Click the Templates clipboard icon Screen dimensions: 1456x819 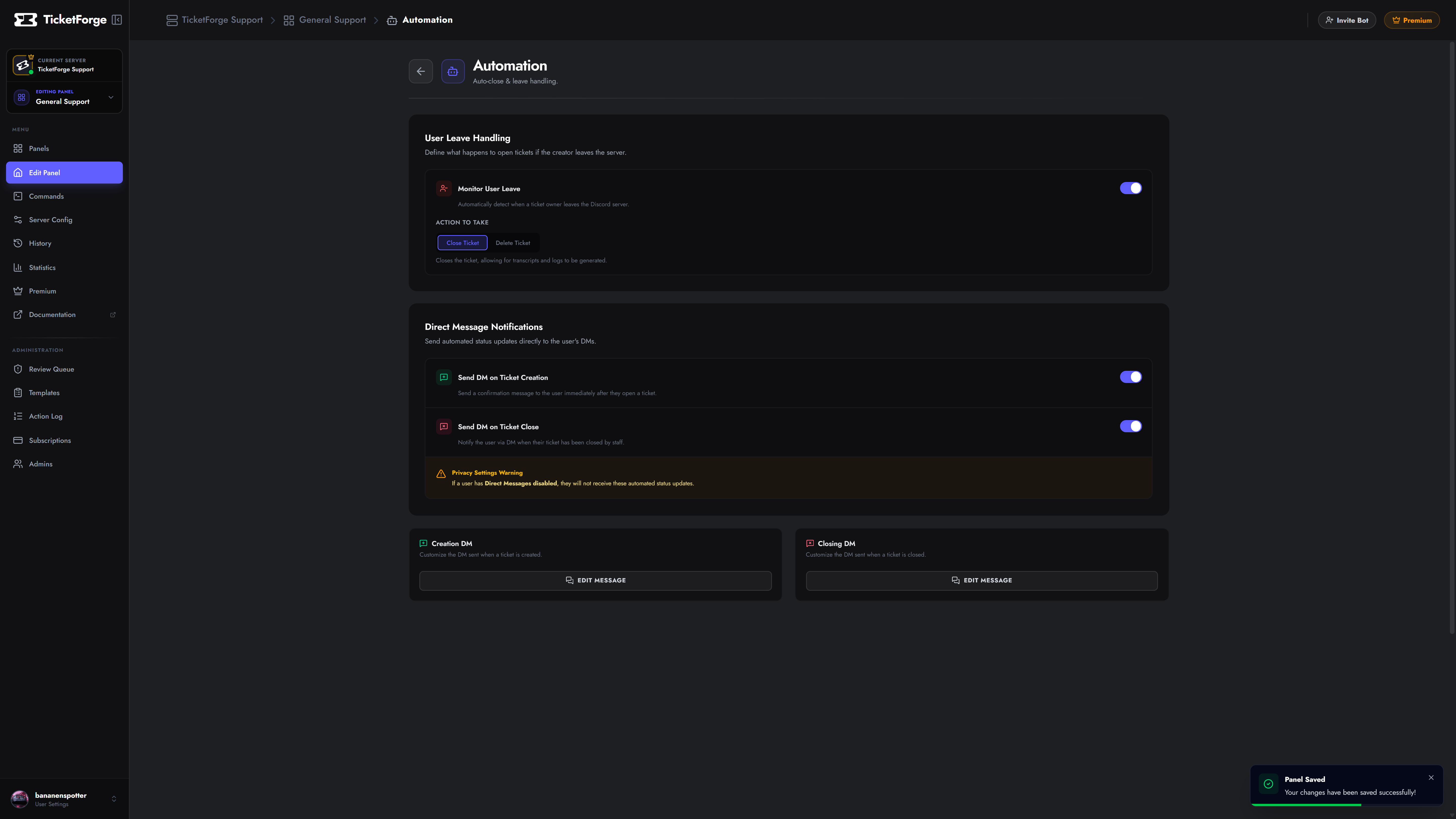pyautogui.click(x=18, y=393)
